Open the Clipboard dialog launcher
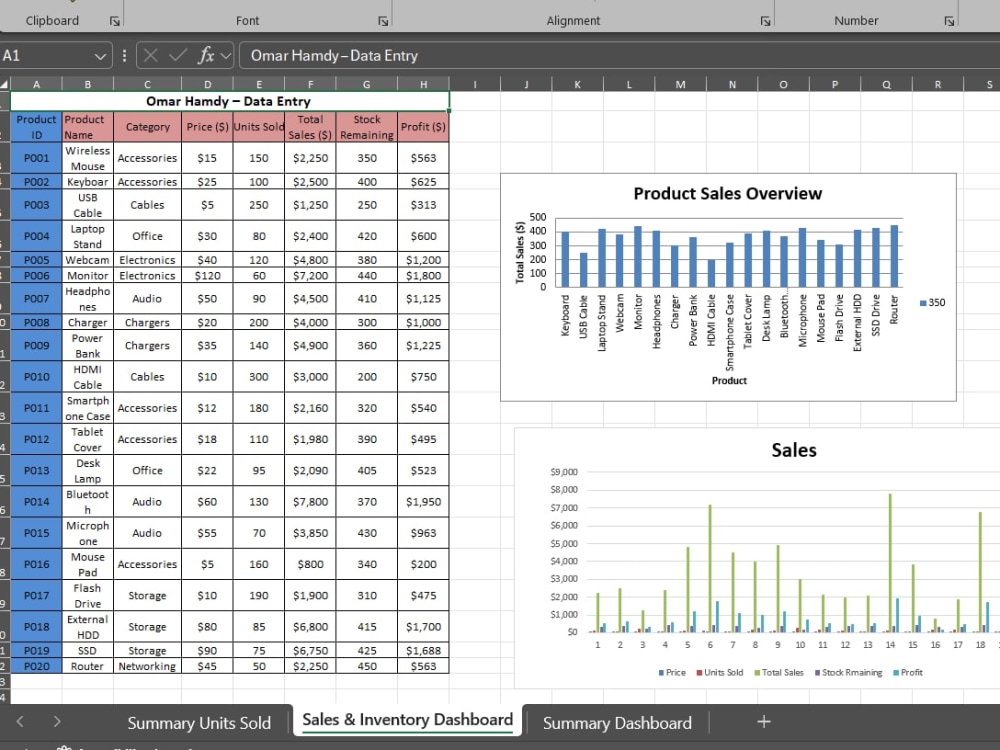This screenshot has height=750, width=1000. pyautogui.click(x=115, y=22)
